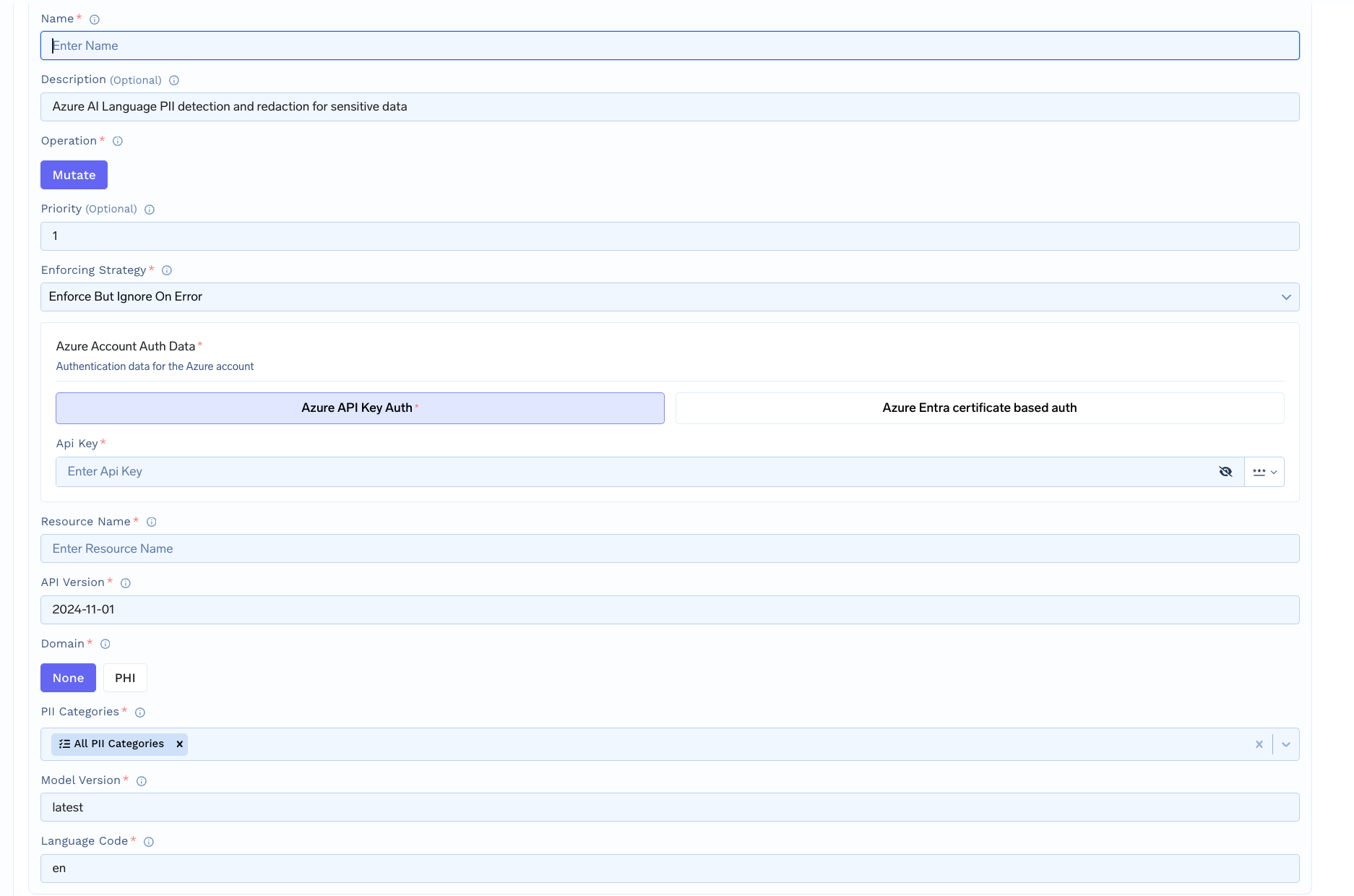Click the checklist icon in the All PII Categories chip

click(x=64, y=744)
